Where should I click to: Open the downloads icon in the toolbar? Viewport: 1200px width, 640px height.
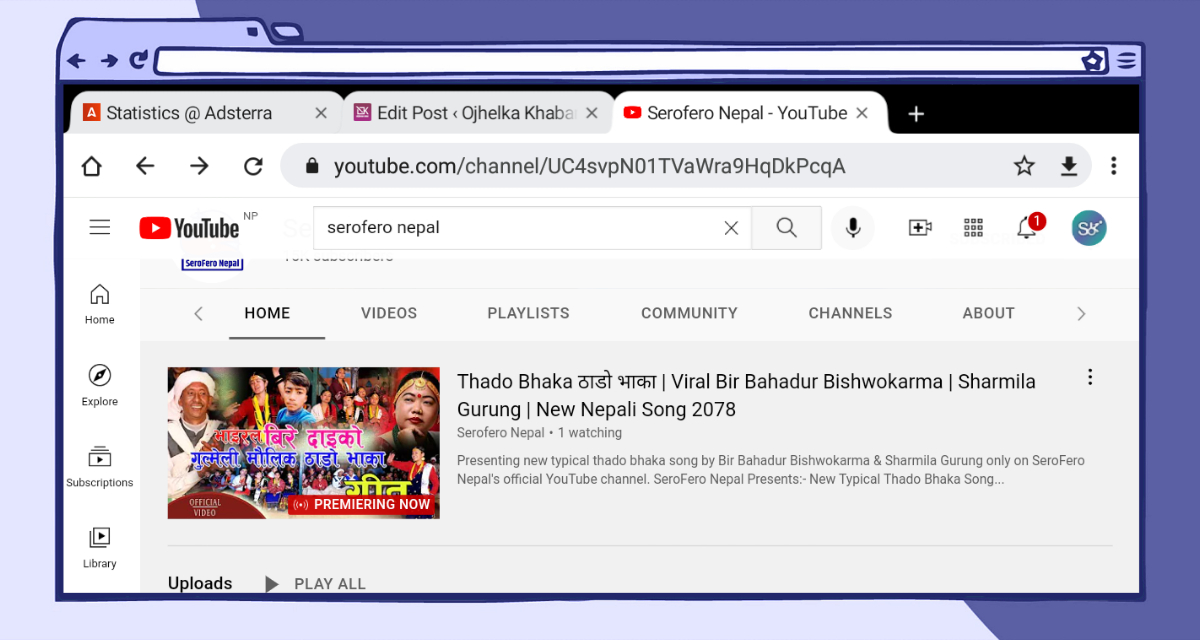pos(1069,166)
